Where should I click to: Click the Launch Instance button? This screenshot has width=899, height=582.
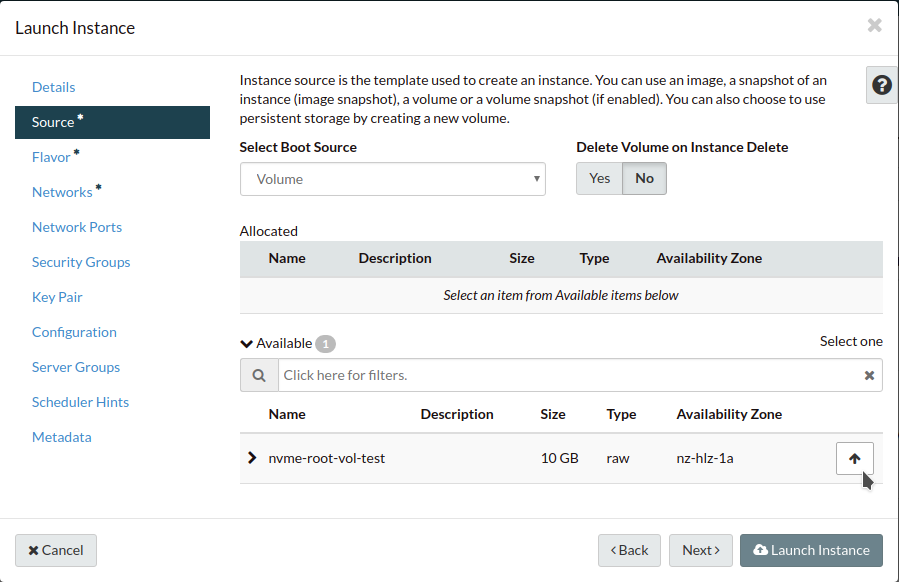tap(811, 550)
